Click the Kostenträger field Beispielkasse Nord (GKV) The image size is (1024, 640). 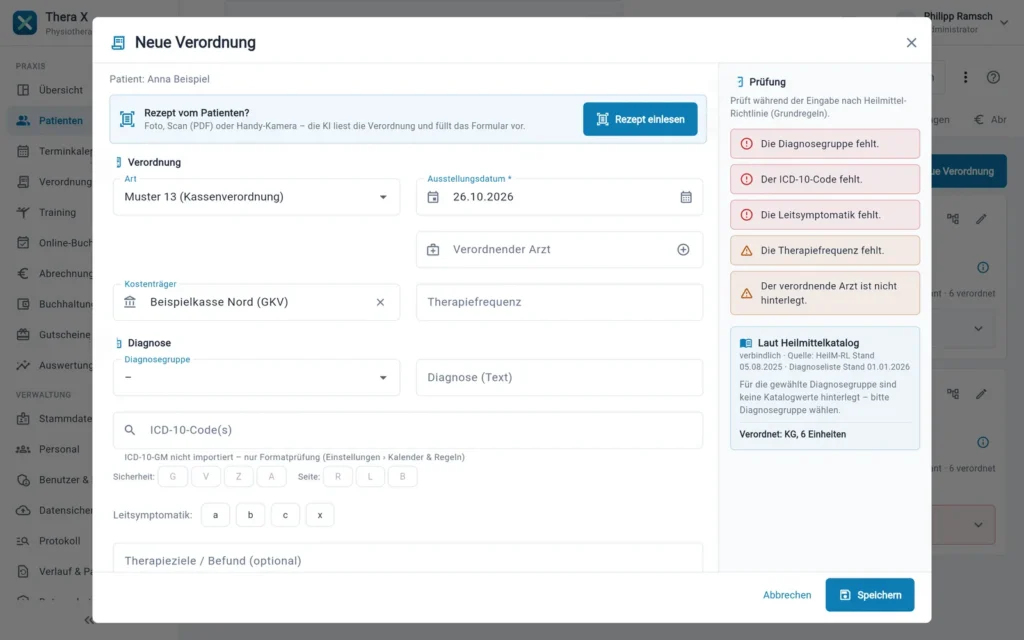(x=256, y=302)
